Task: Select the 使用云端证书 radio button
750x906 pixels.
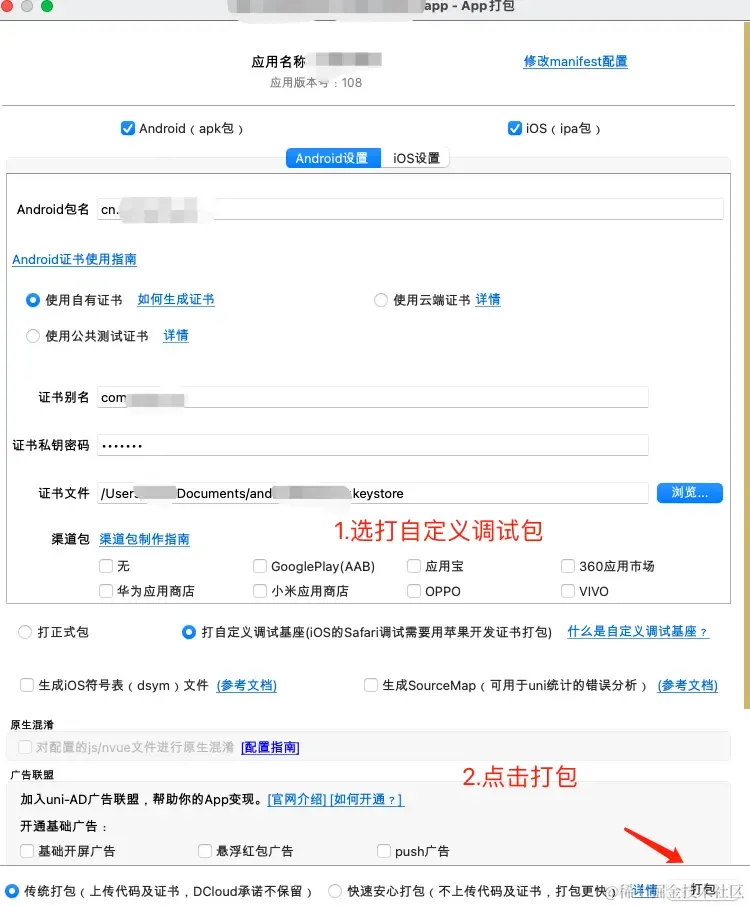Action: [x=381, y=300]
